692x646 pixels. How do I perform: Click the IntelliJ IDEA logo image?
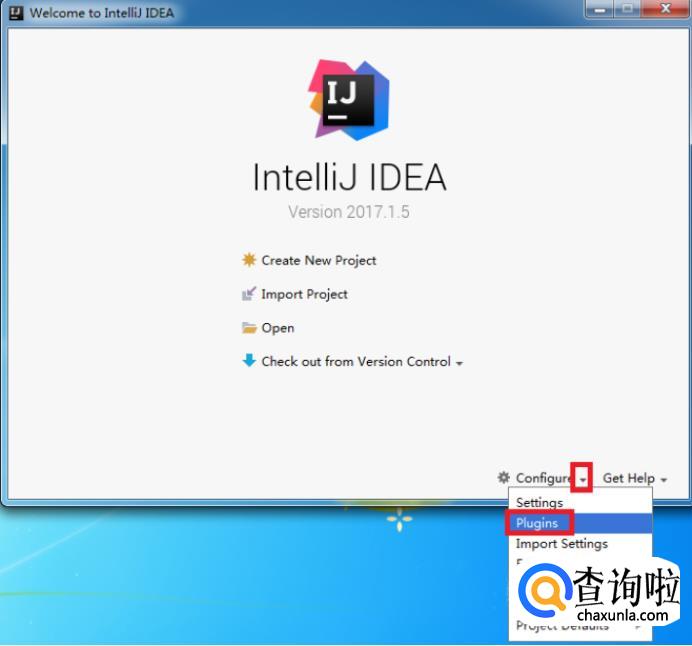pyautogui.click(x=349, y=100)
